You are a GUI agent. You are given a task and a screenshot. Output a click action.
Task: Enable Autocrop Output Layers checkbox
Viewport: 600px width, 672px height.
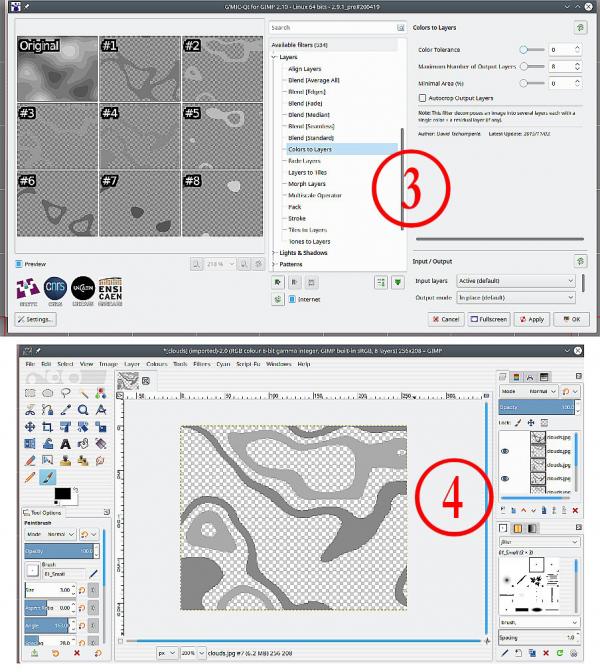coord(422,98)
